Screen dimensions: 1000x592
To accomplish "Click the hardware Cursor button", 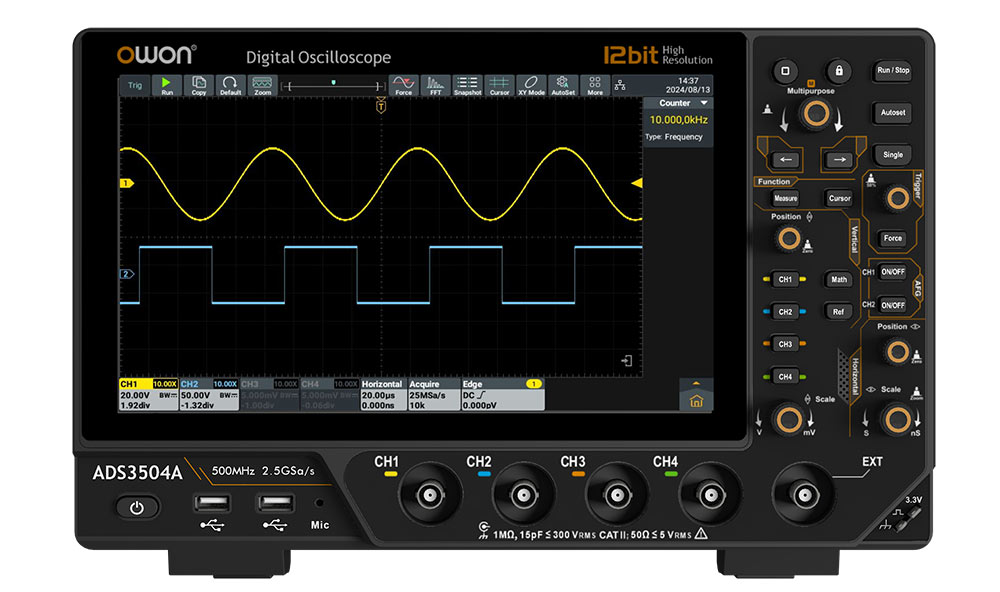I will tap(839, 198).
